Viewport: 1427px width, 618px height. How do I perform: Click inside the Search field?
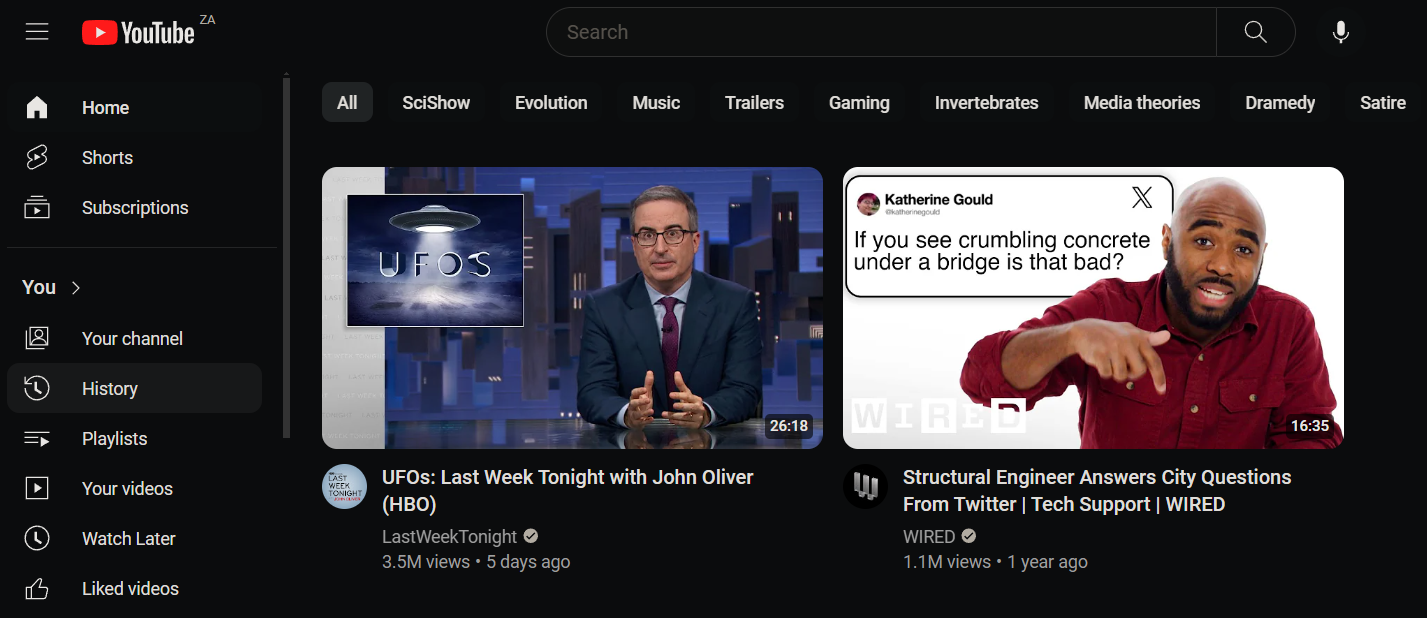pyautogui.click(x=880, y=31)
